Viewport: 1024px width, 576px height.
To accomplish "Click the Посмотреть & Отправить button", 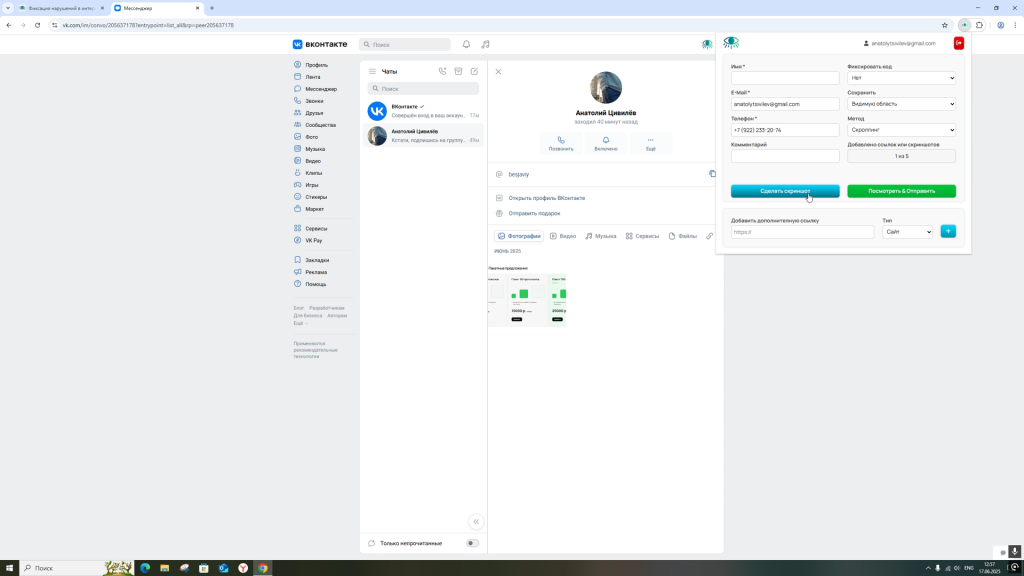I will click(901, 191).
